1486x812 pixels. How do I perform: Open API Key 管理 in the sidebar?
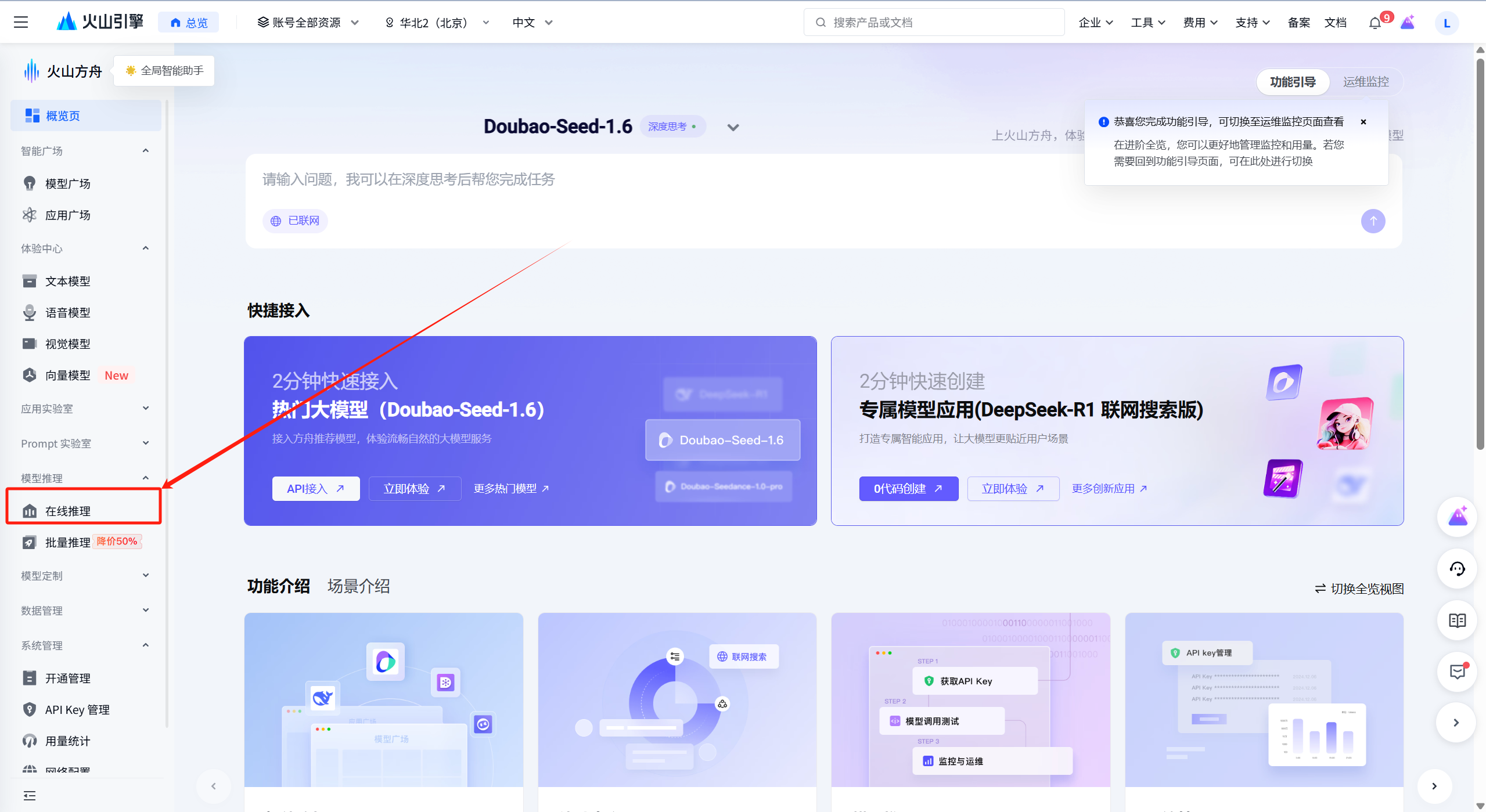(x=77, y=709)
